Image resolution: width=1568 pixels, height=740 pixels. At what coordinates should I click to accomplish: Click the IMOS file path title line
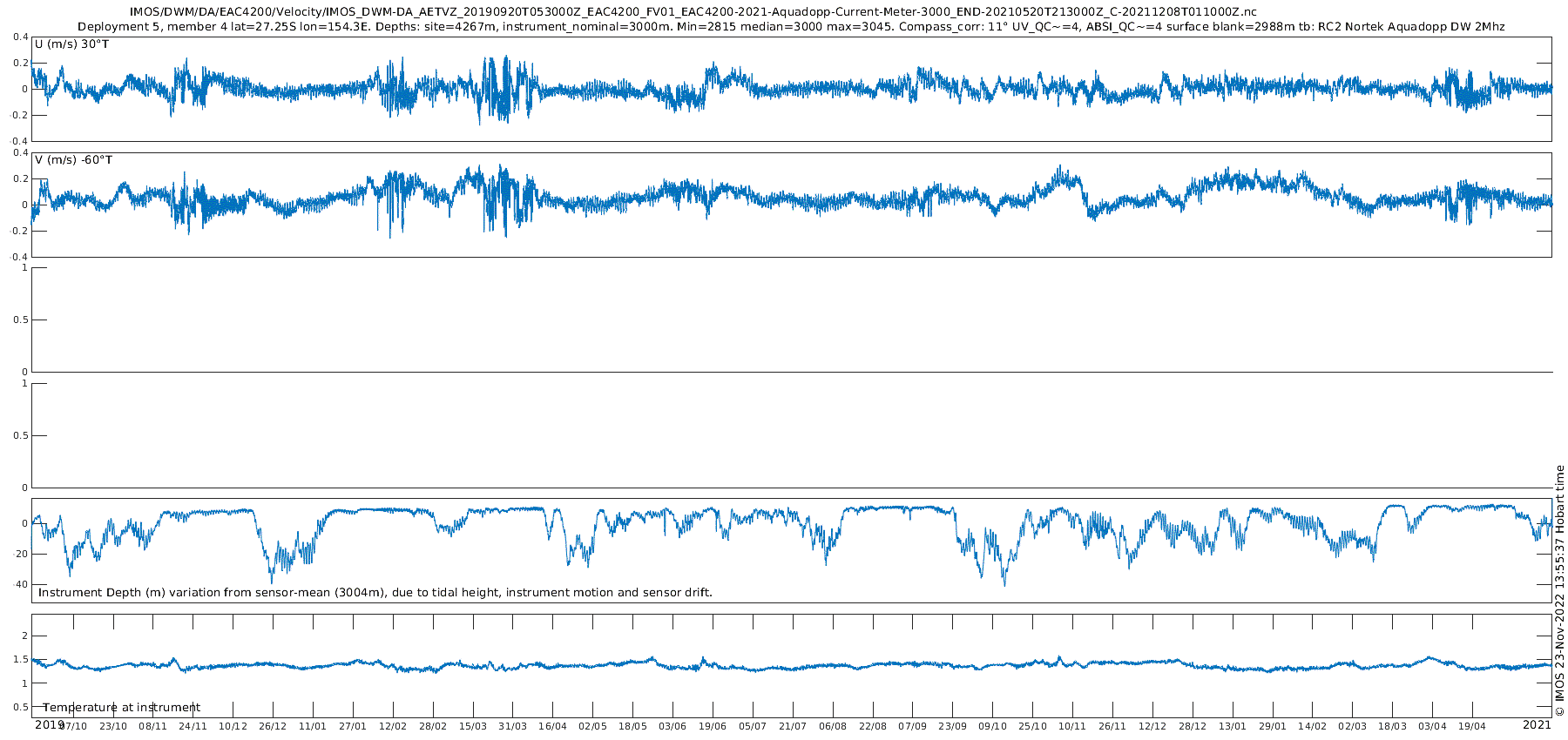(693, 12)
